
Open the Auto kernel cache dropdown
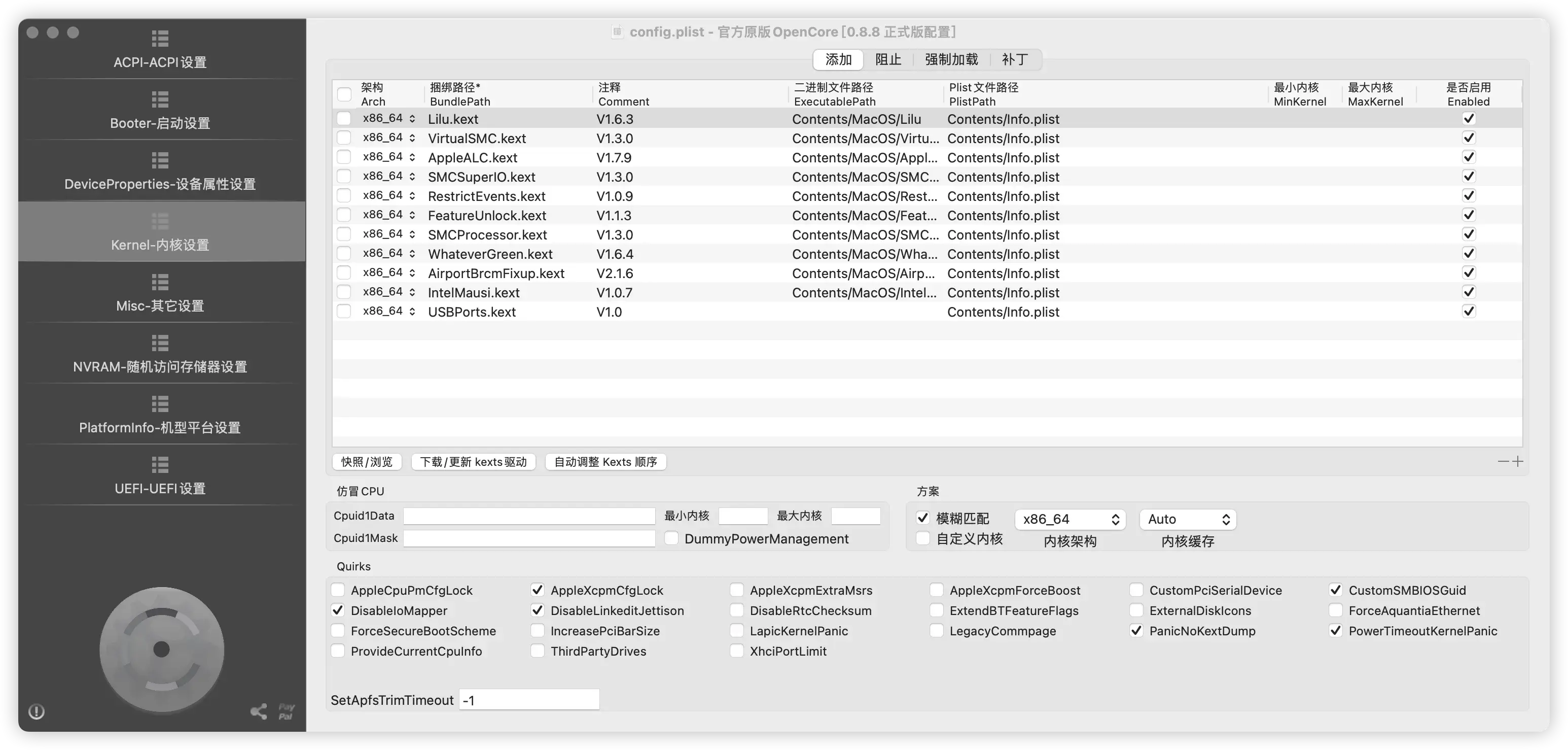[1188, 519]
